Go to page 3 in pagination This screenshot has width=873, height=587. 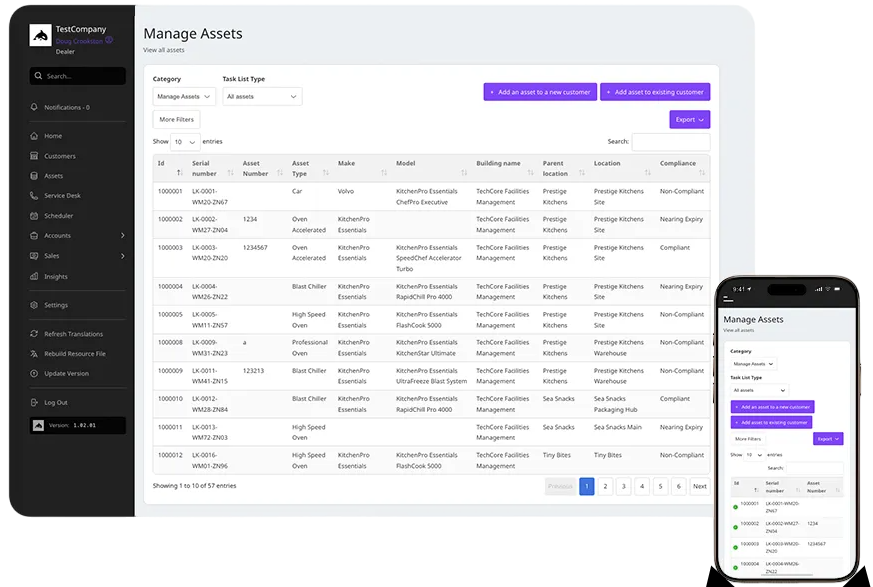[x=624, y=486]
